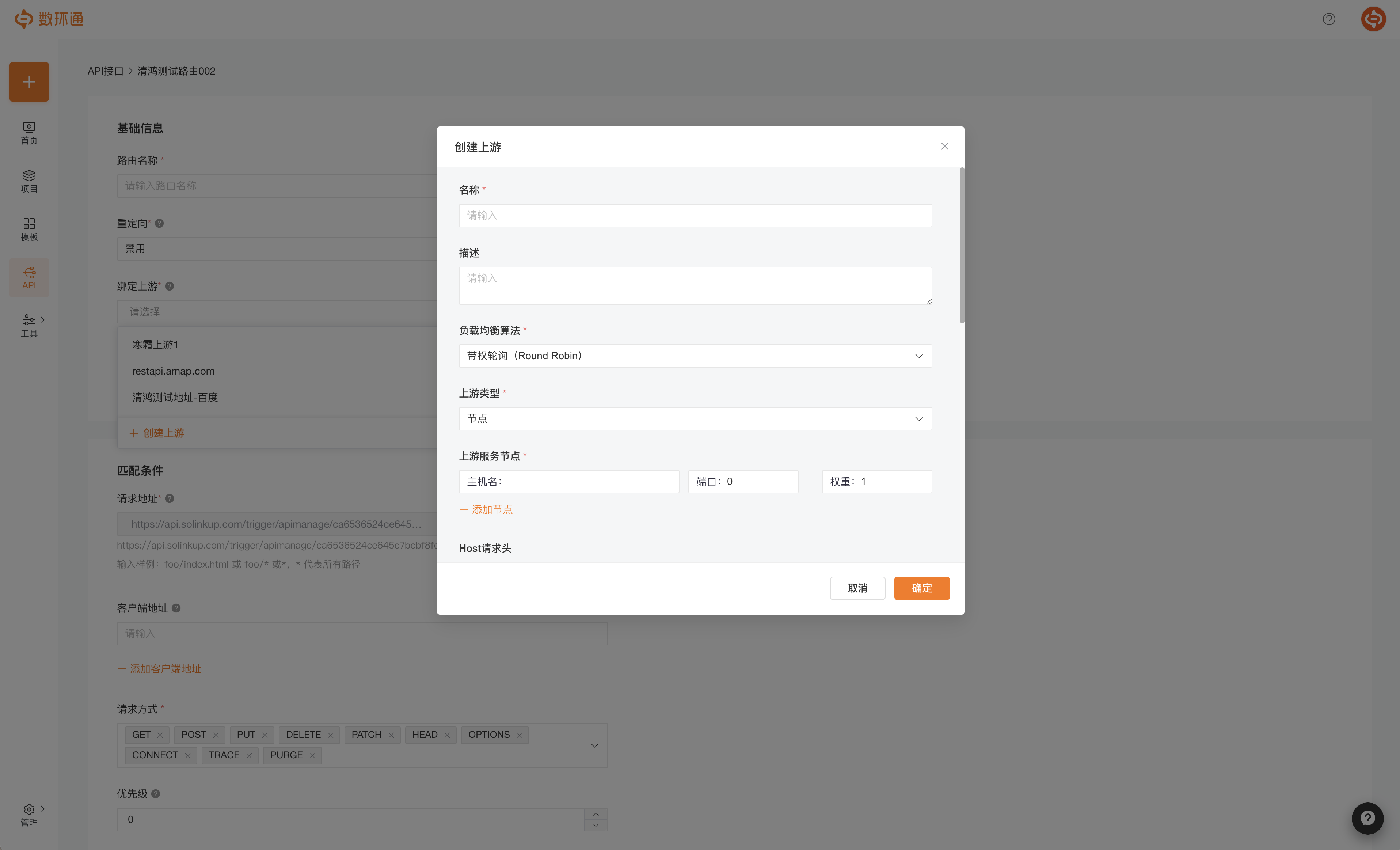Open the user avatar in top right
Screen dimensions: 1400x850
(1373, 19)
